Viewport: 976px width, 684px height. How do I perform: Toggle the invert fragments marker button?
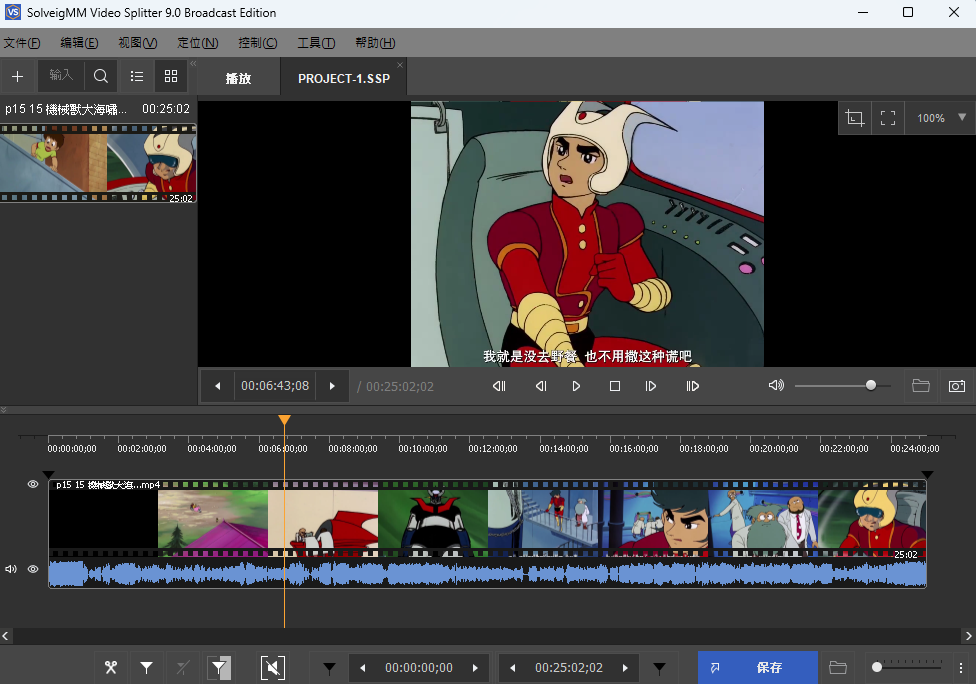tap(219, 668)
